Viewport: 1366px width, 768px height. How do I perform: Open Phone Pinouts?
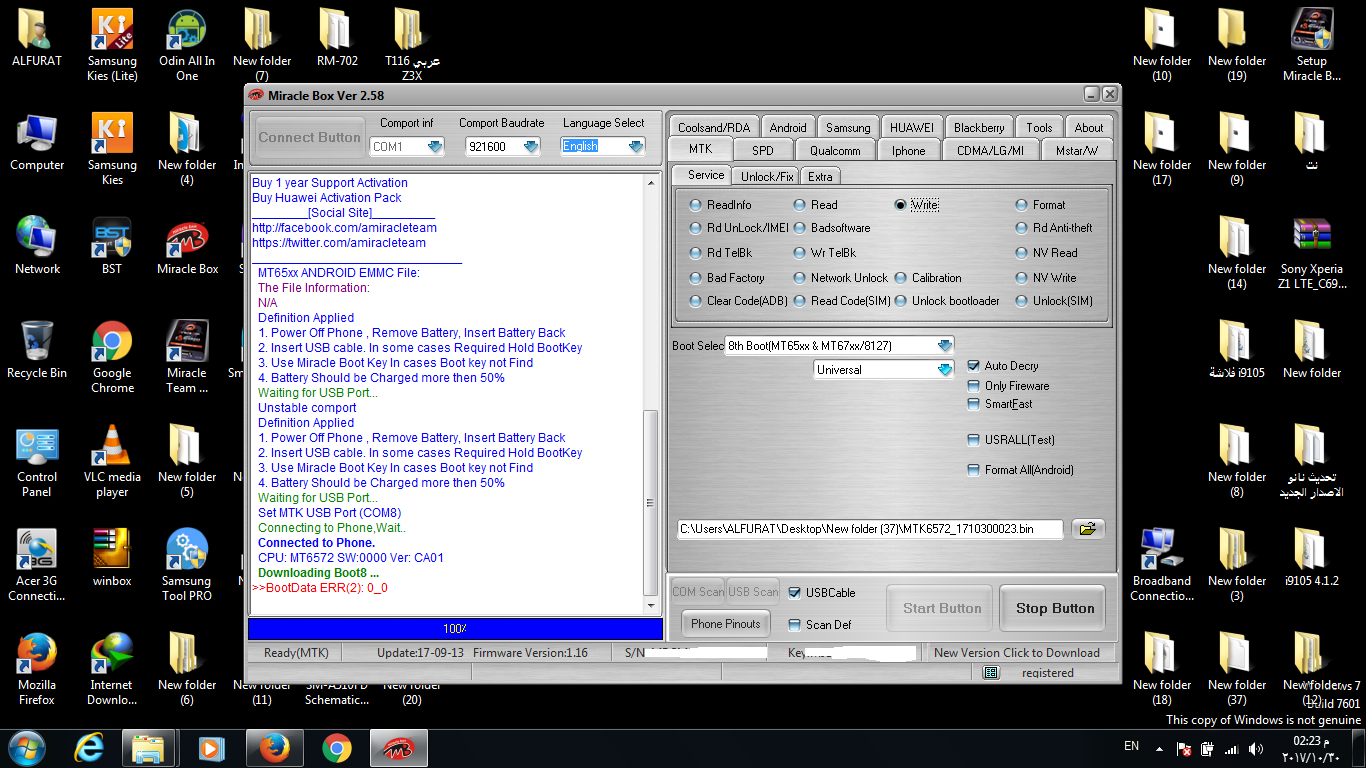click(x=726, y=624)
